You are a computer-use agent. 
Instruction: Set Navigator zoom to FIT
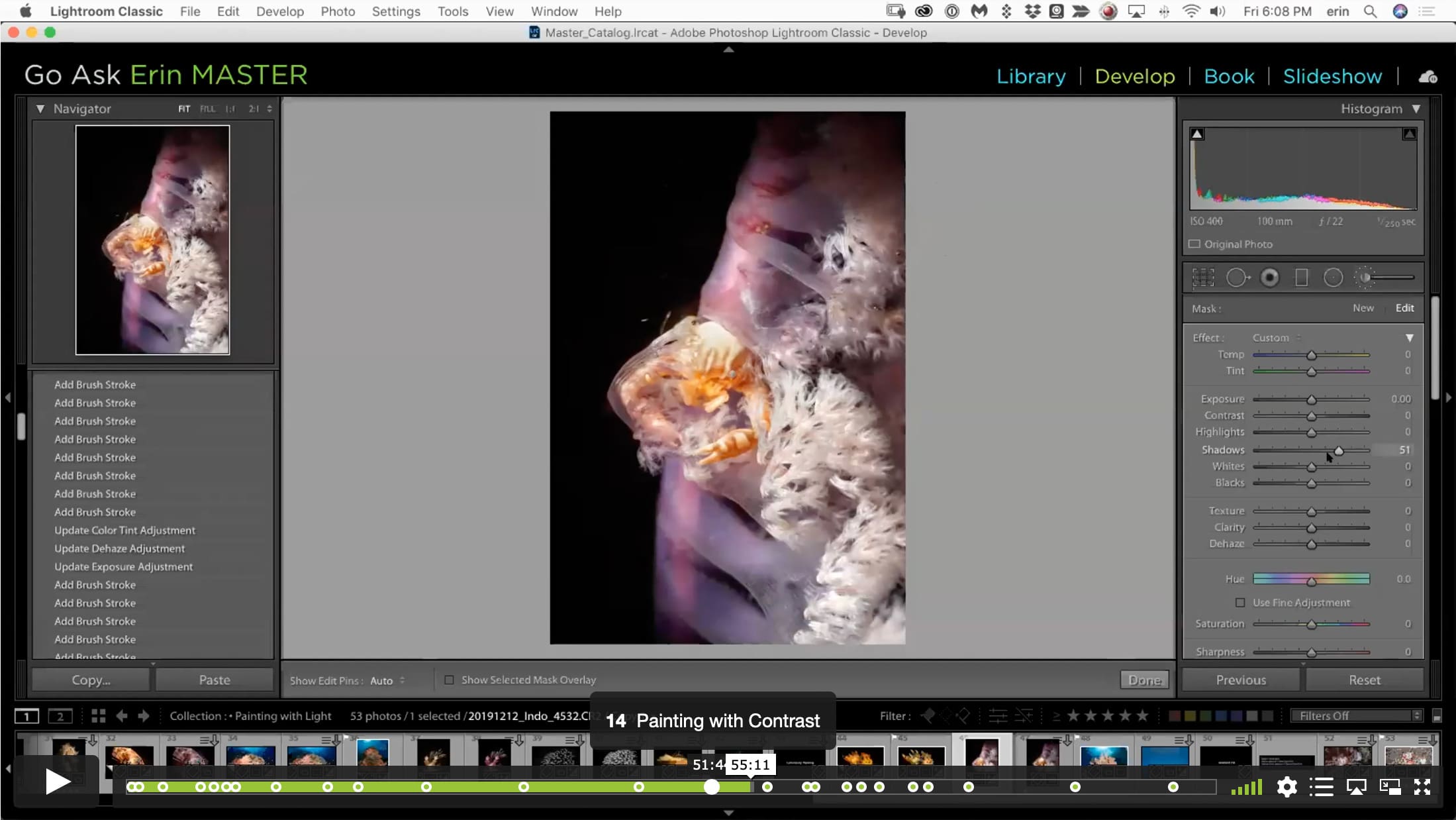click(x=184, y=109)
